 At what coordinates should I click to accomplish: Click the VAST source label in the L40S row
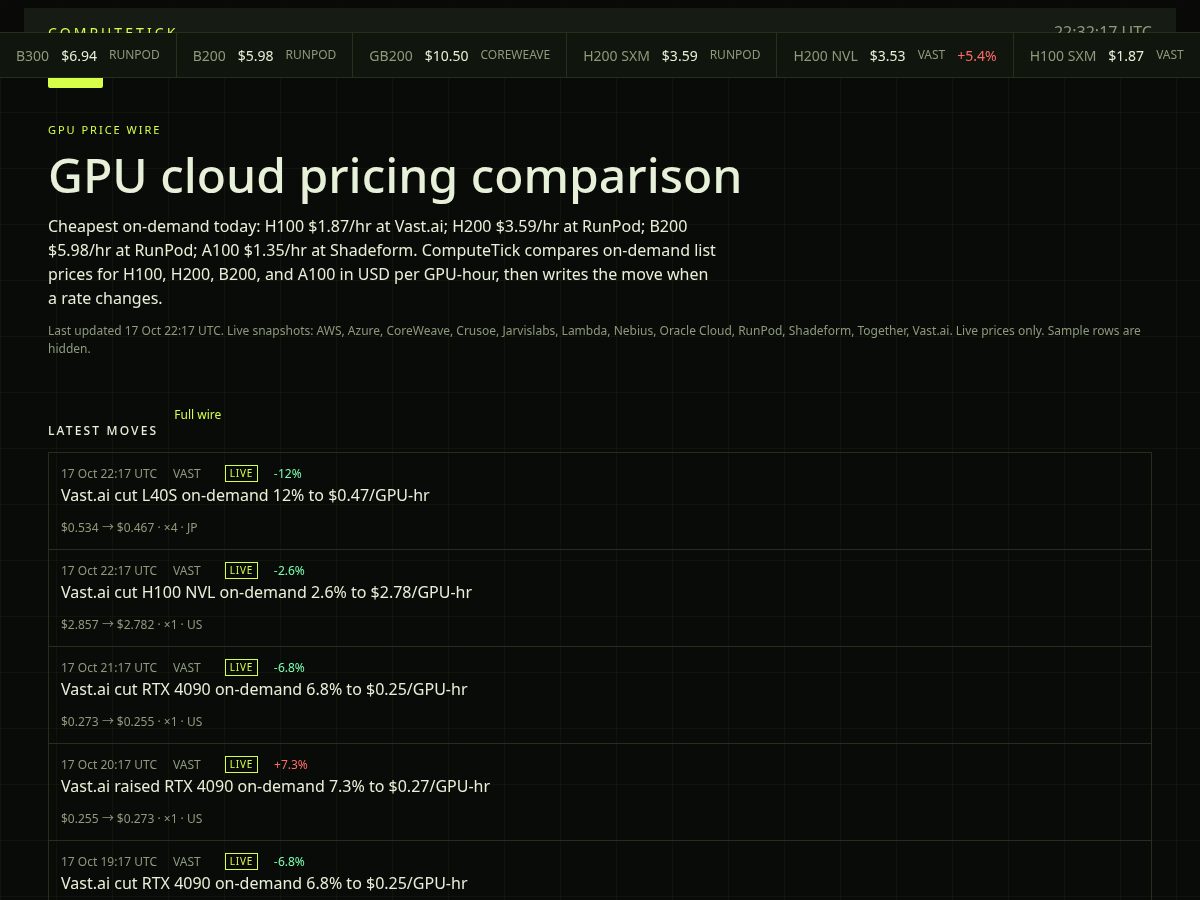187,473
